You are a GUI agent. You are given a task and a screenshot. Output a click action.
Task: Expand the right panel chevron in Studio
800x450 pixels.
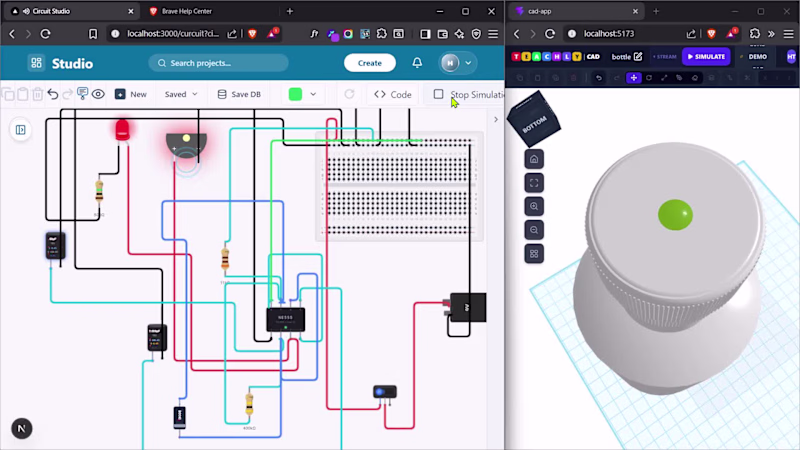pos(495,119)
